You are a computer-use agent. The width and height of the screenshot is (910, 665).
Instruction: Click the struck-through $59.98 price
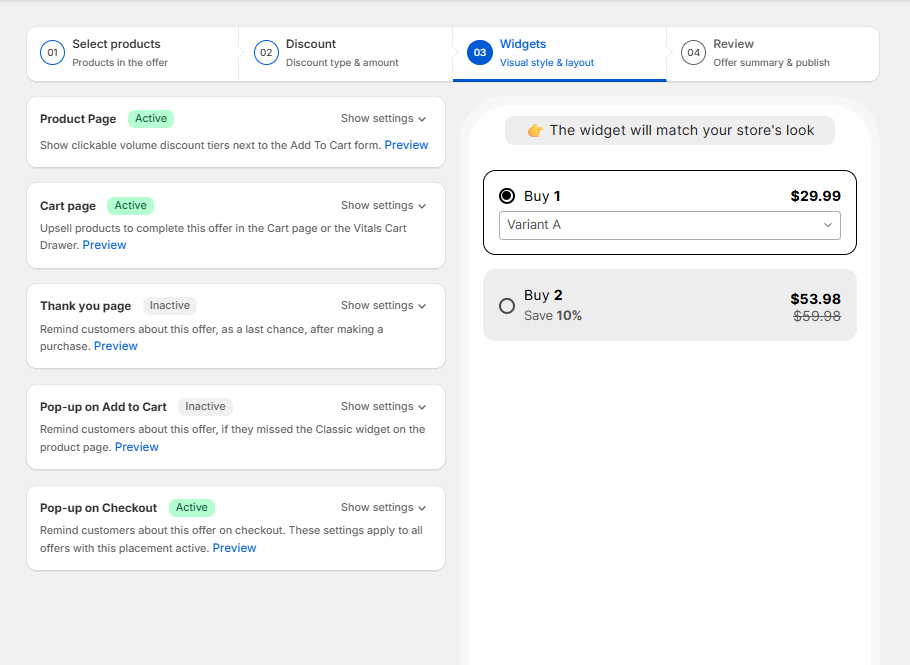coord(817,316)
